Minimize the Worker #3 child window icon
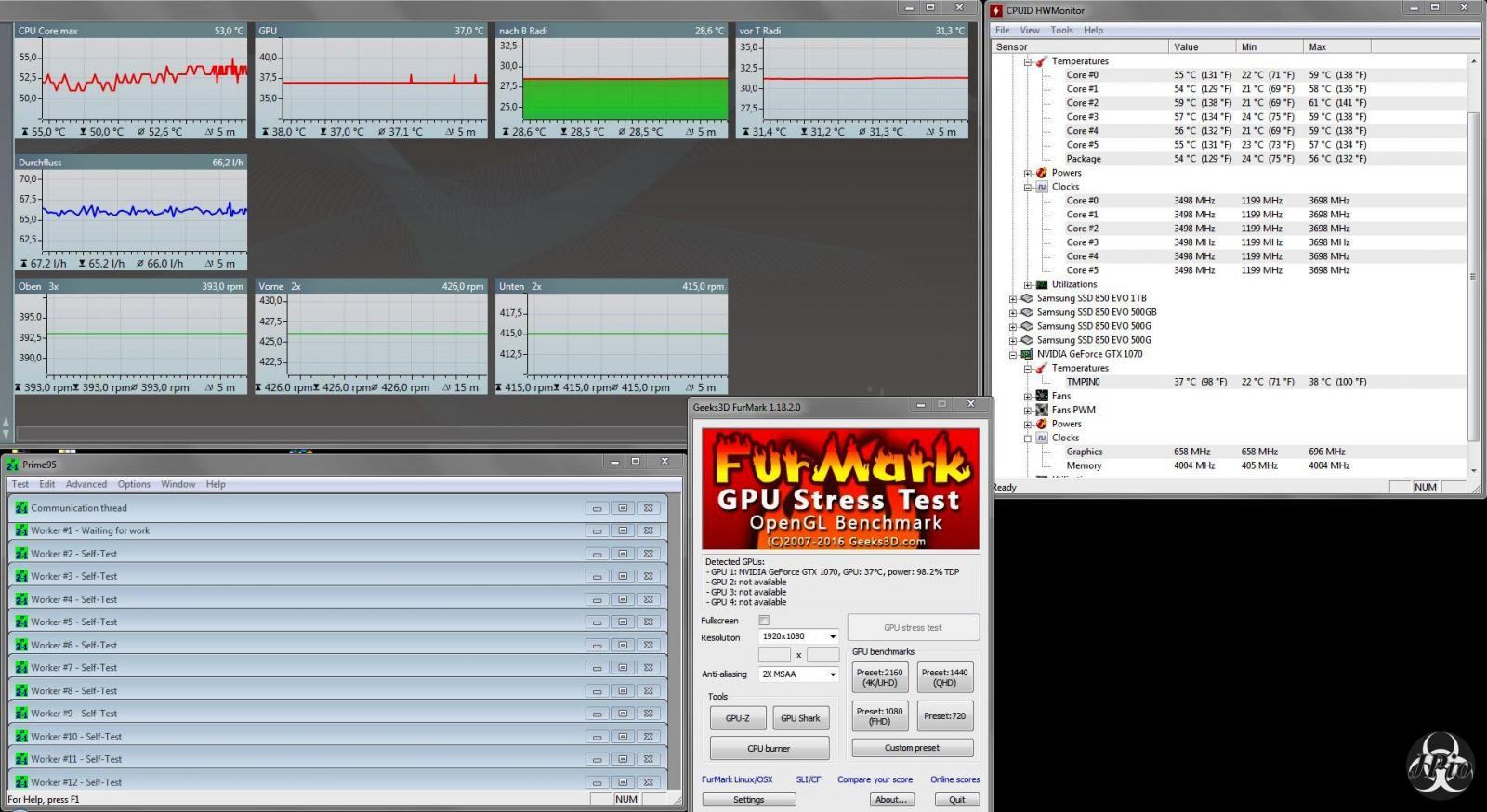Screen dimensions: 1487x812 pos(597,576)
